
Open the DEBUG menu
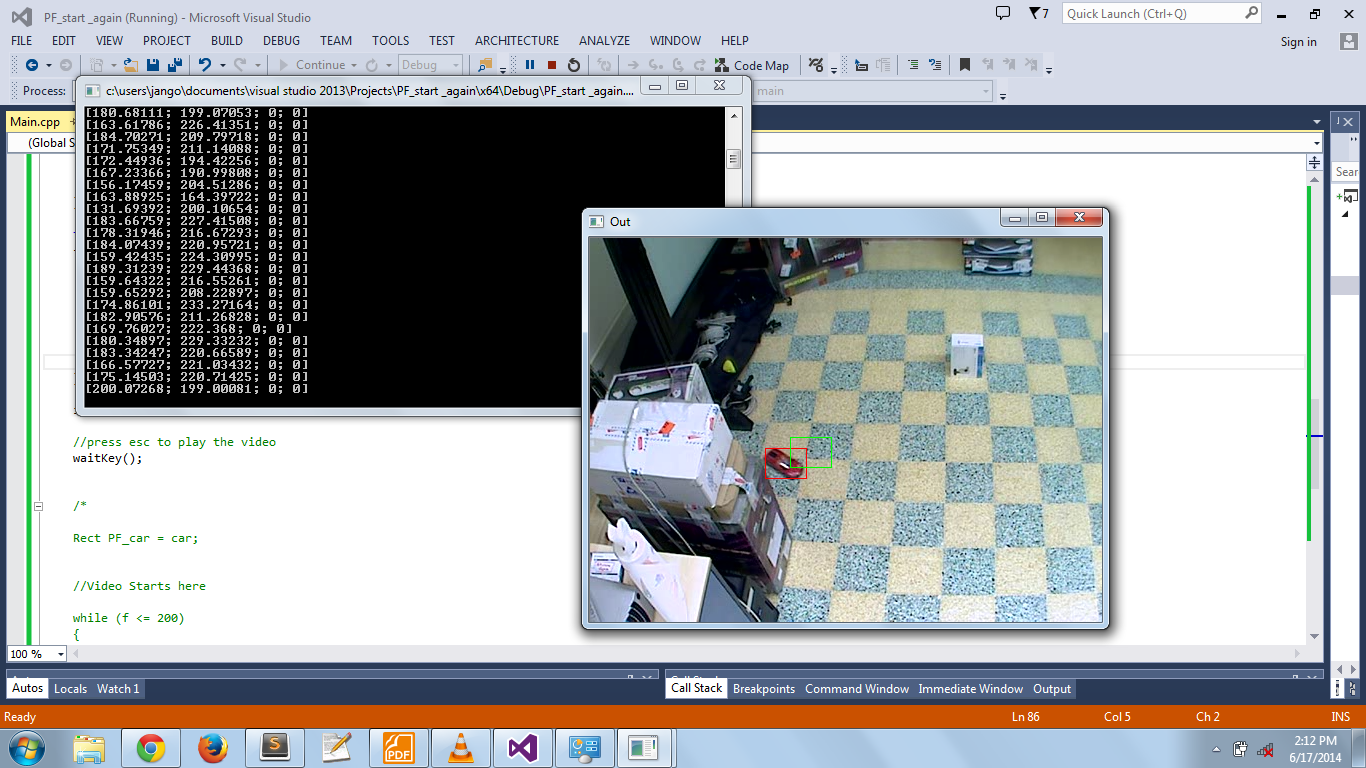pyautogui.click(x=281, y=41)
